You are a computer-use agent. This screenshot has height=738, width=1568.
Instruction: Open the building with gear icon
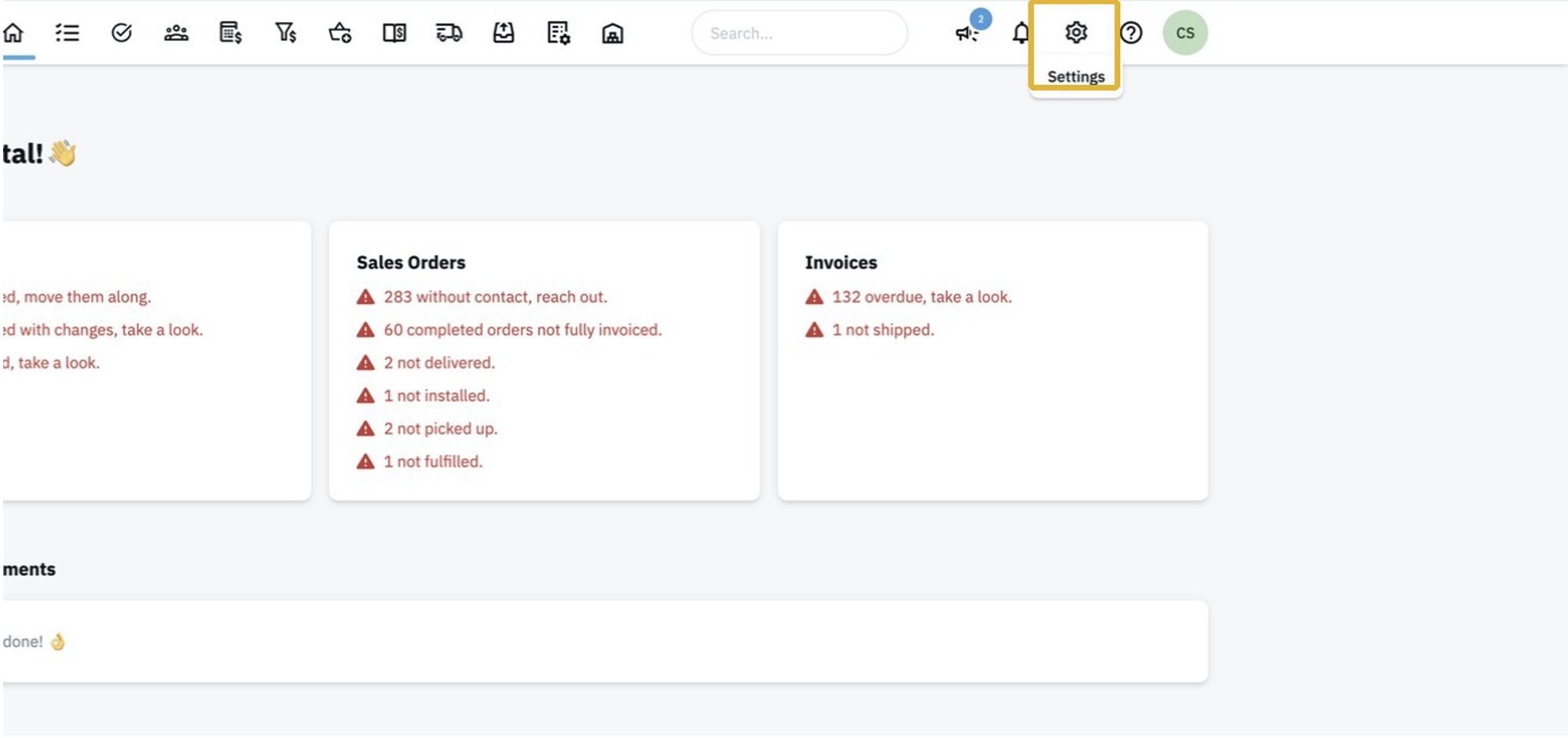(559, 33)
